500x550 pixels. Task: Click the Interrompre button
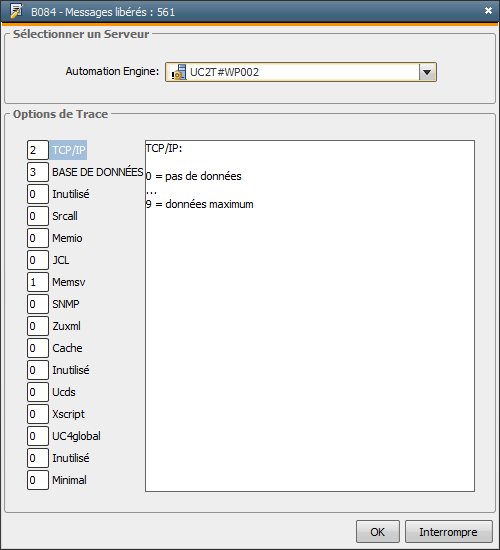pyautogui.click(x=448, y=532)
